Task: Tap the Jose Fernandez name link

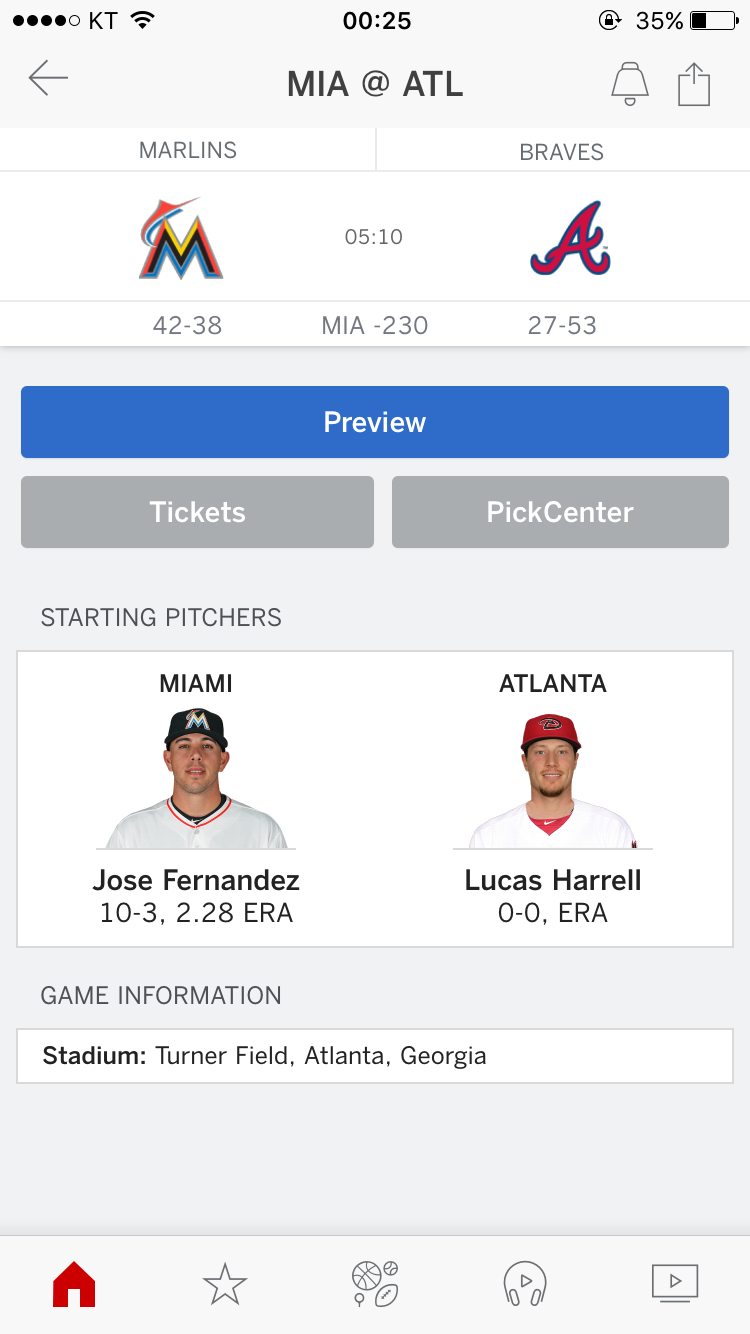Action: pos(196,880)
